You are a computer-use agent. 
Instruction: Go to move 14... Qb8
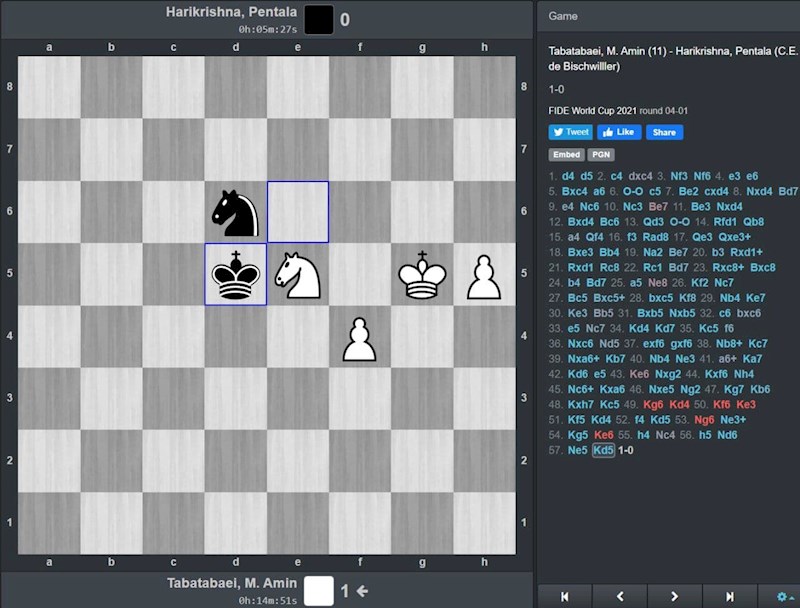[x=753, y=222]
